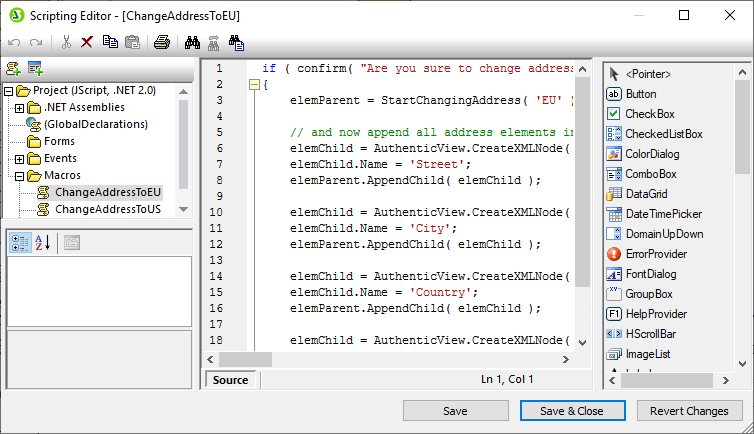Expand the Events folder node
The image size is (754, 434).
click(21, 158)
